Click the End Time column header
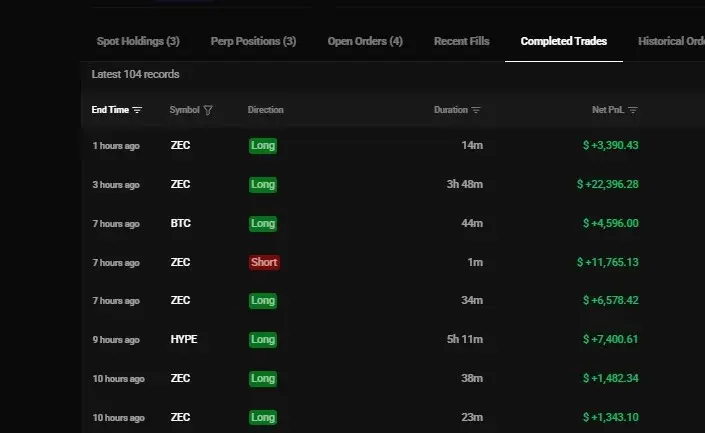Viewport: 705px width, 433px height. click(x=110, y=110)
